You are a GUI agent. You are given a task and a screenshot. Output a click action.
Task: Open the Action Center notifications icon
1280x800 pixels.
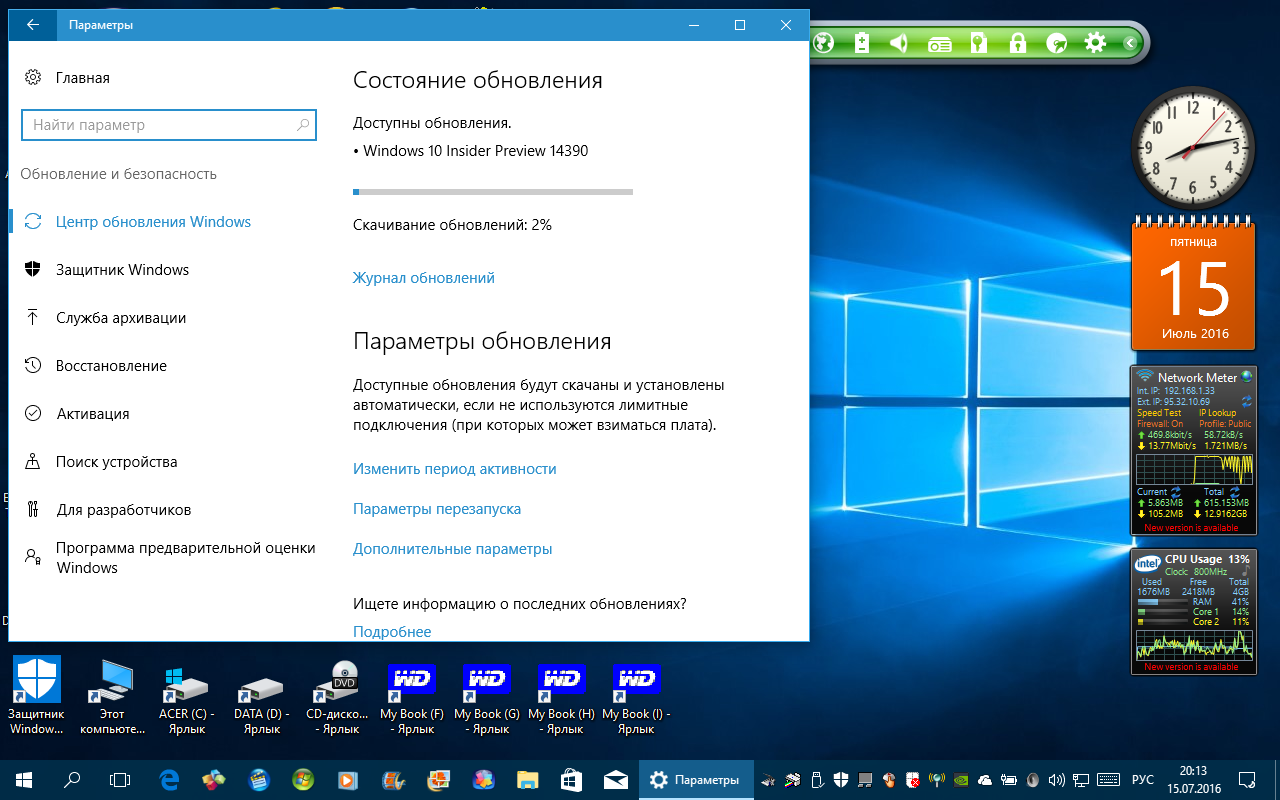coord(1246,780)
